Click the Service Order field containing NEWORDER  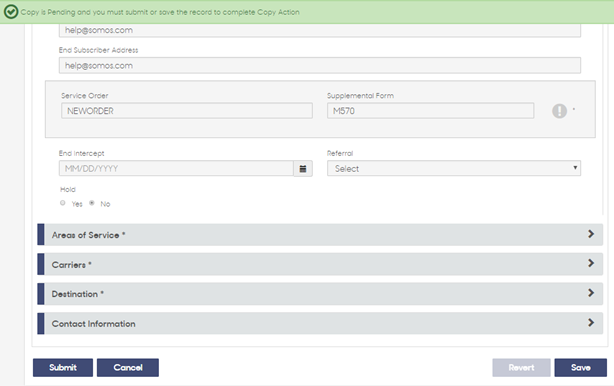point(187,111)
